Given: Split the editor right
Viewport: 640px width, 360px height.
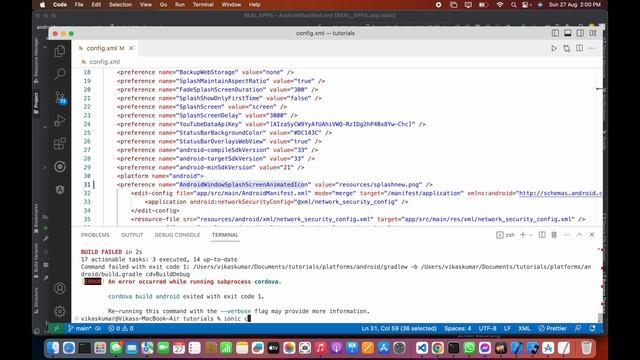Looking at the screenshot, I should [x=580, y=48].
